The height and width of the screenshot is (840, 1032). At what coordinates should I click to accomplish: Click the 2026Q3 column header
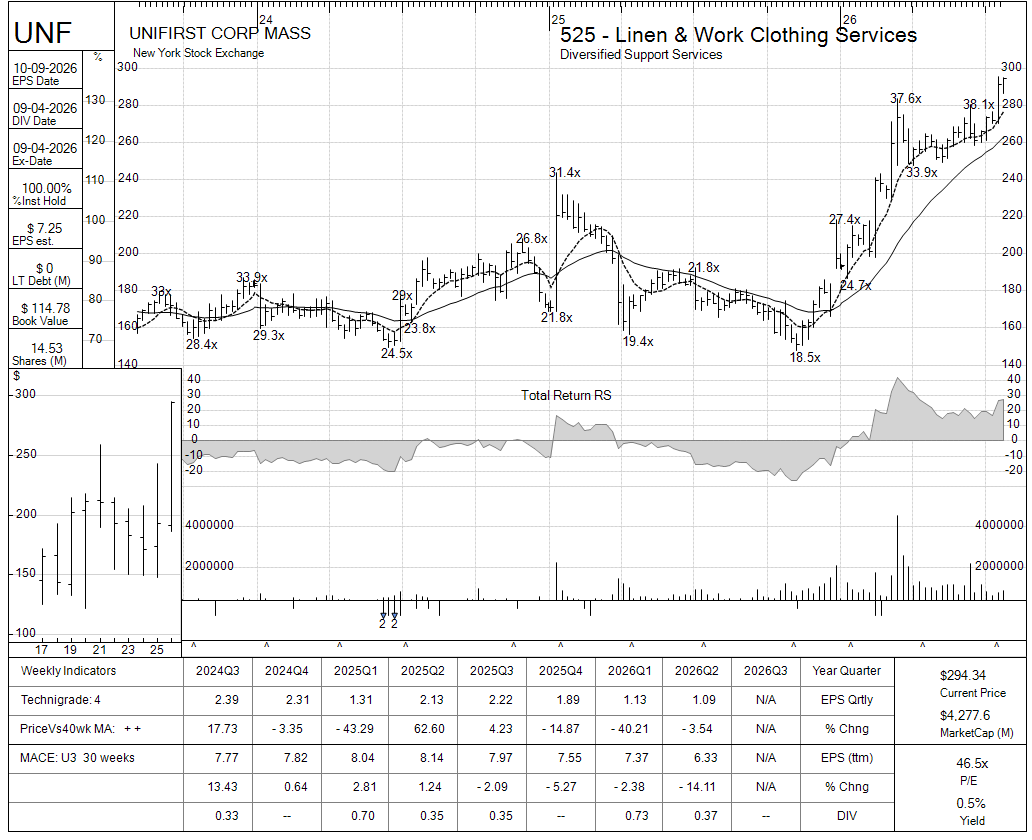click(766, 671)
